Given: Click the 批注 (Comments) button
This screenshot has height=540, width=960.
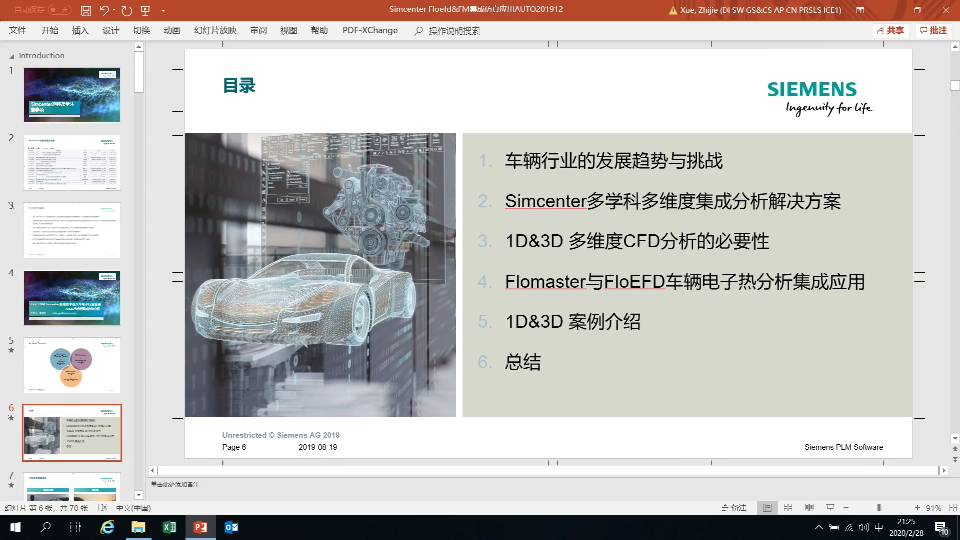Looking at the screenshot, I should coord(932,30).
